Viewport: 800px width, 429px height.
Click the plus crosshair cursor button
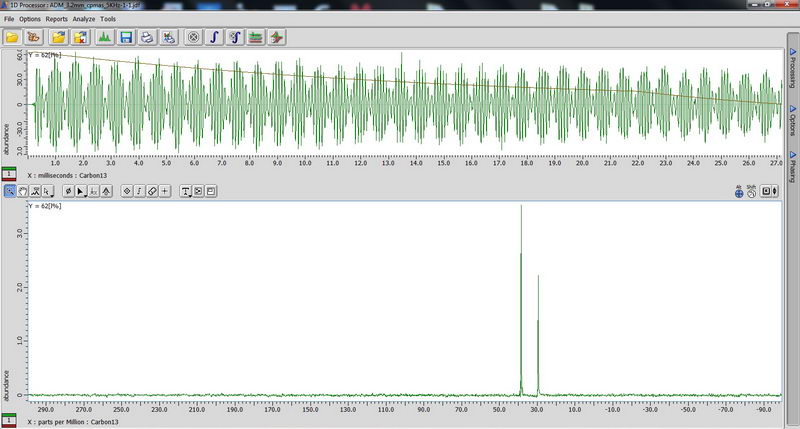(164, 191)
